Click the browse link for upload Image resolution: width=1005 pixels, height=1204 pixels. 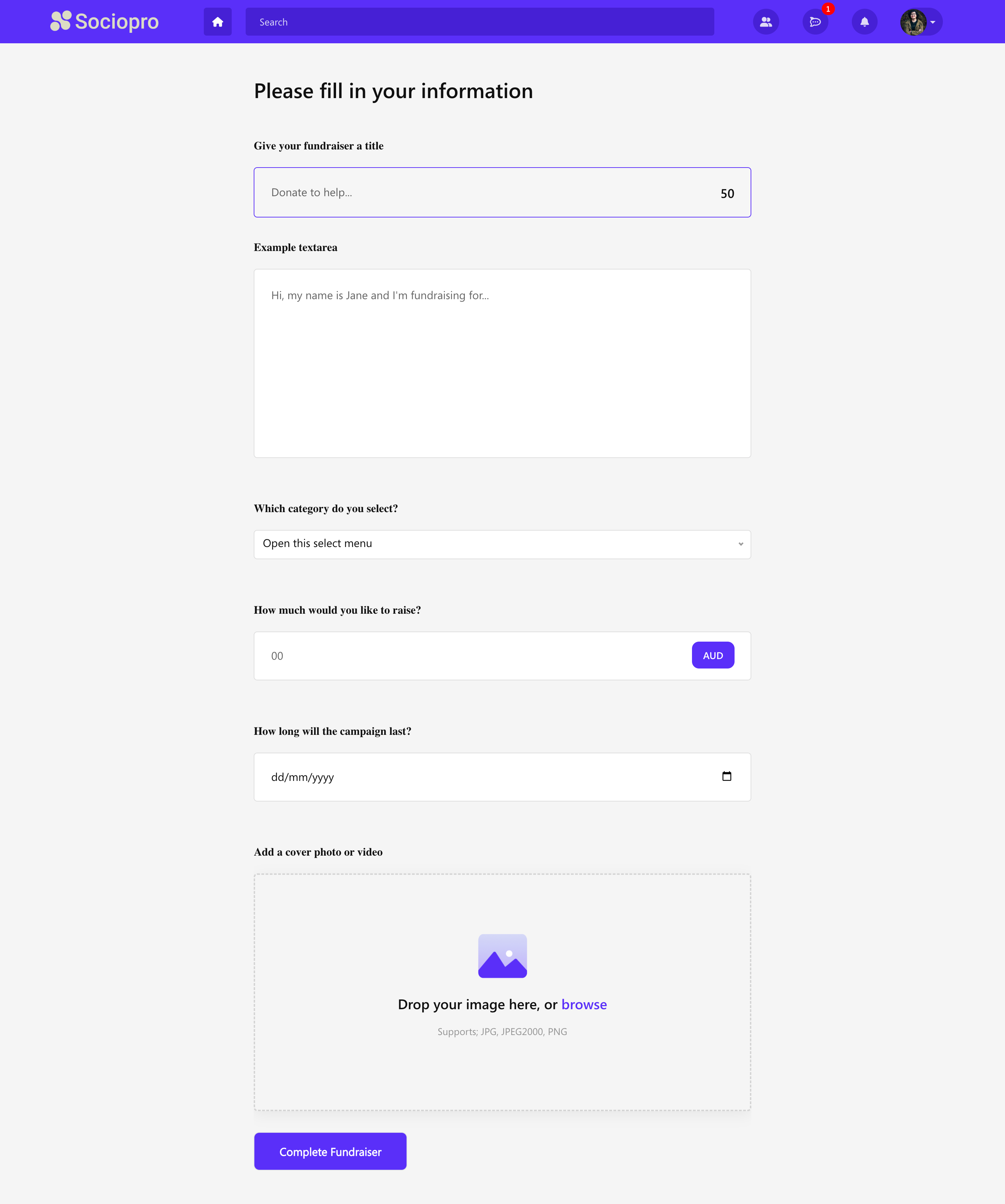pyautogui.click(x=584, y=1004)
